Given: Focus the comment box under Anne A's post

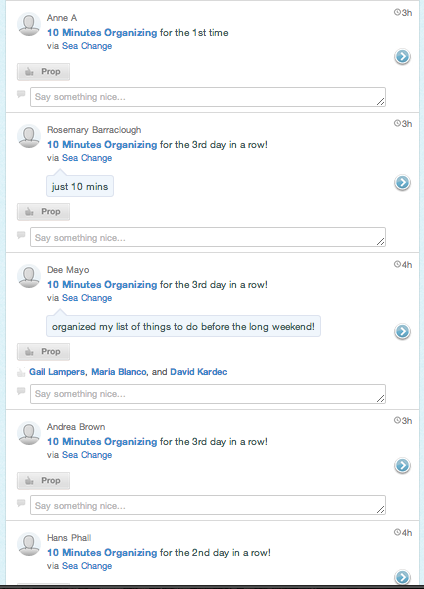Looking at the screenshot, I should (208, 97).
